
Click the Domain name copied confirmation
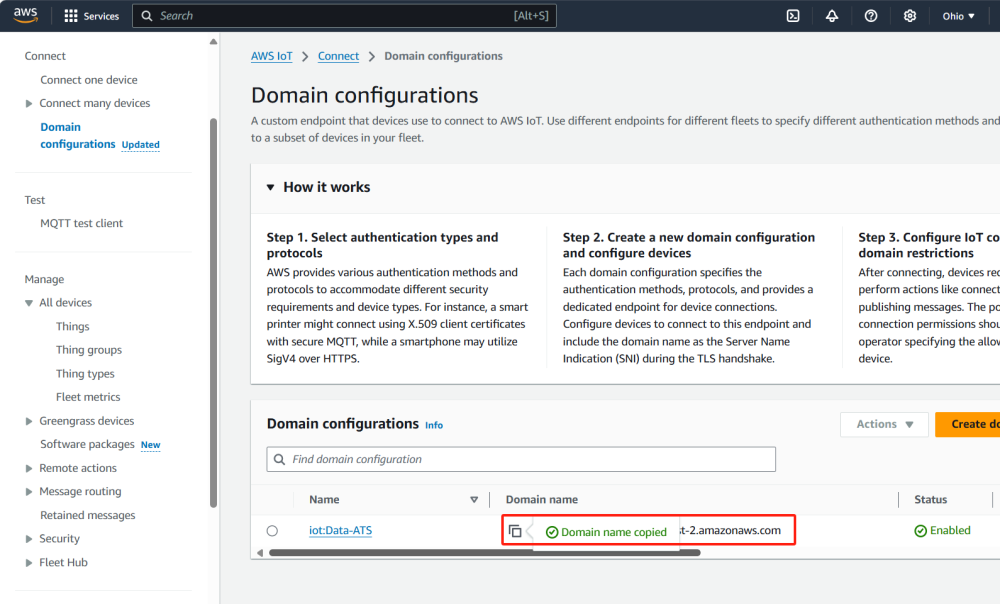[606, 532]
